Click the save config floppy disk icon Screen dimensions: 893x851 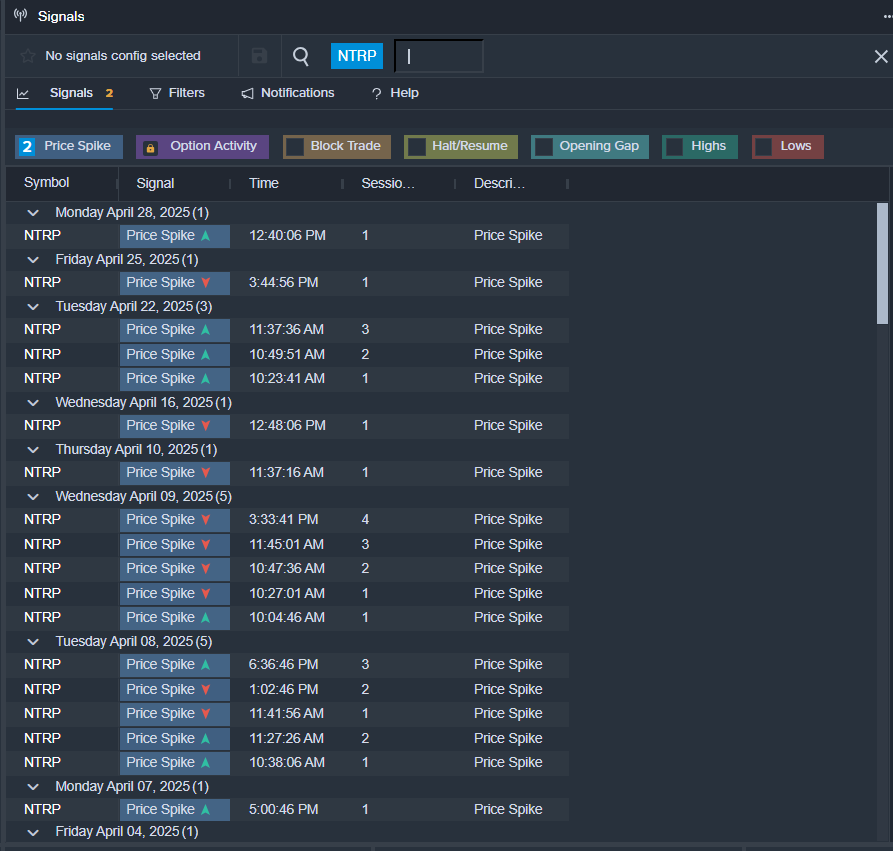(x=259, y=56)
